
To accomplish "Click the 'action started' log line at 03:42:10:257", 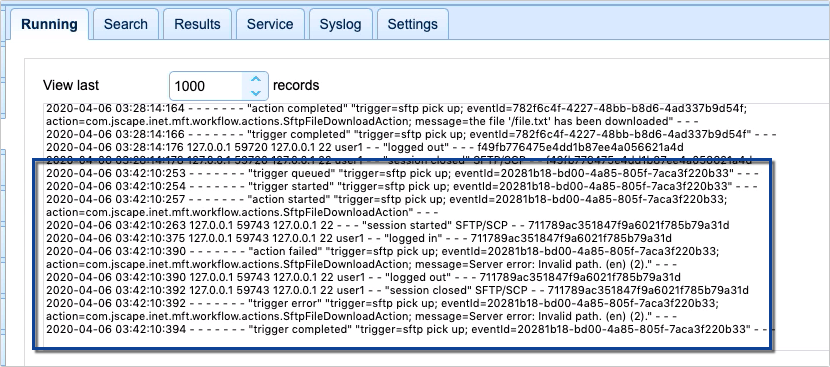I will 387,206.
